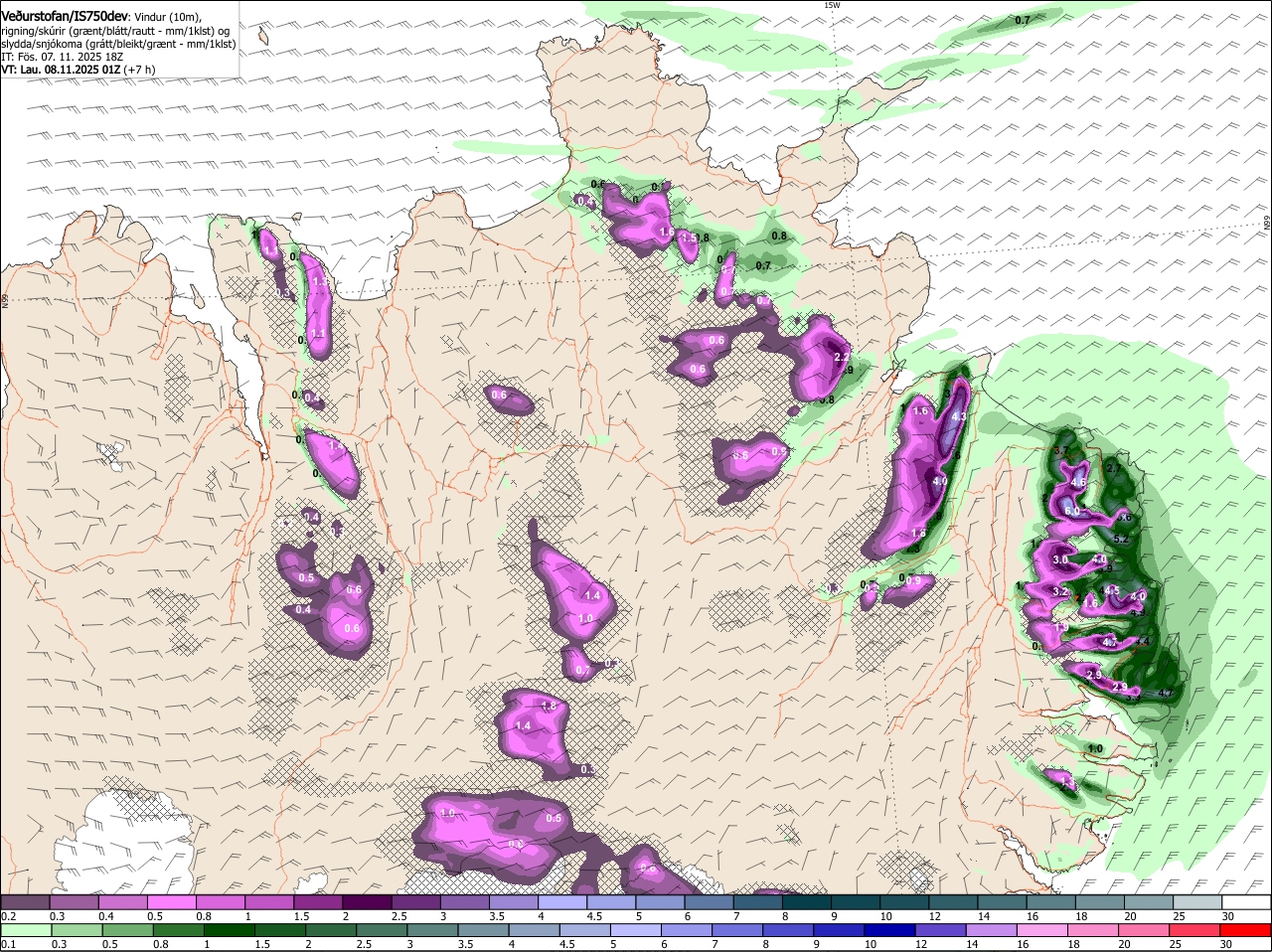Click the 'IT: Fös. 07. 11. 2025 18Z' line
Viewport: 1272px width, 952px height.
point(62,57)
